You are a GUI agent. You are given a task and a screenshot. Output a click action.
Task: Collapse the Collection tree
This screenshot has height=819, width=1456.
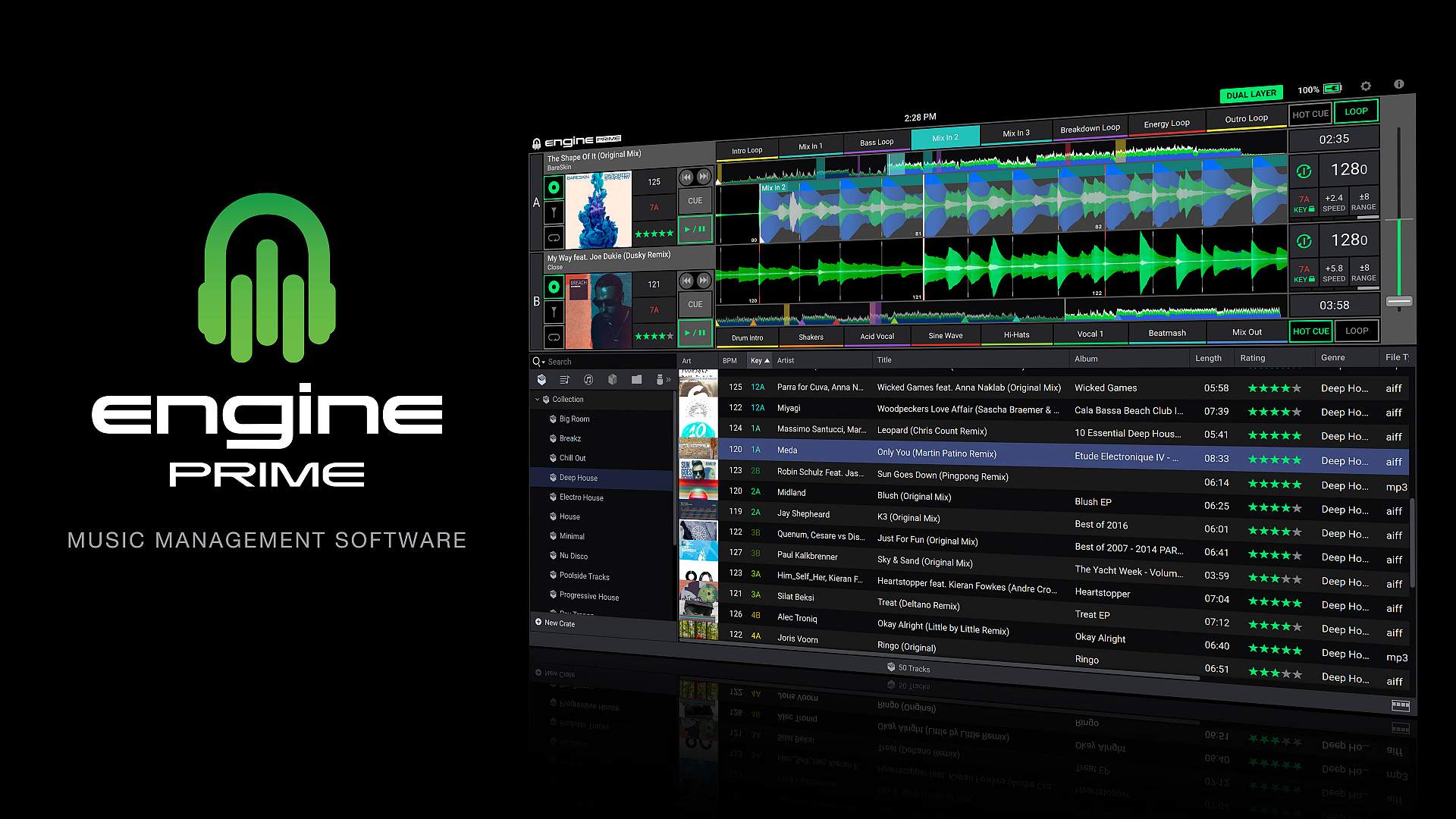tap(537, 400)
